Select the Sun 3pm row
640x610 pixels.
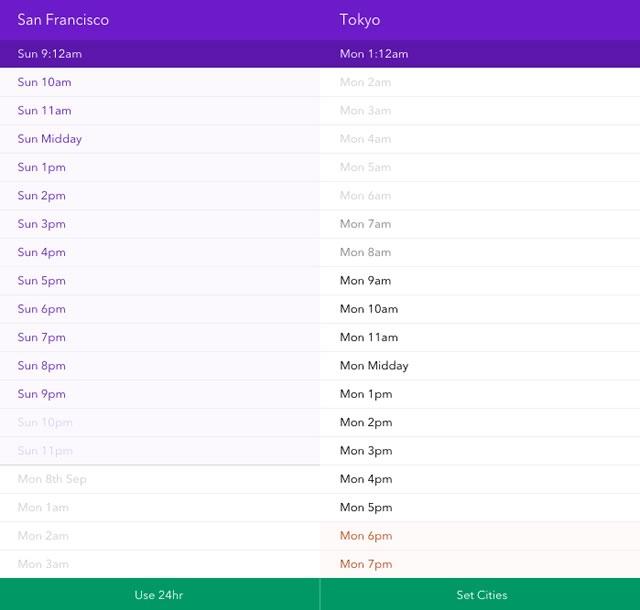pos(160,224)
